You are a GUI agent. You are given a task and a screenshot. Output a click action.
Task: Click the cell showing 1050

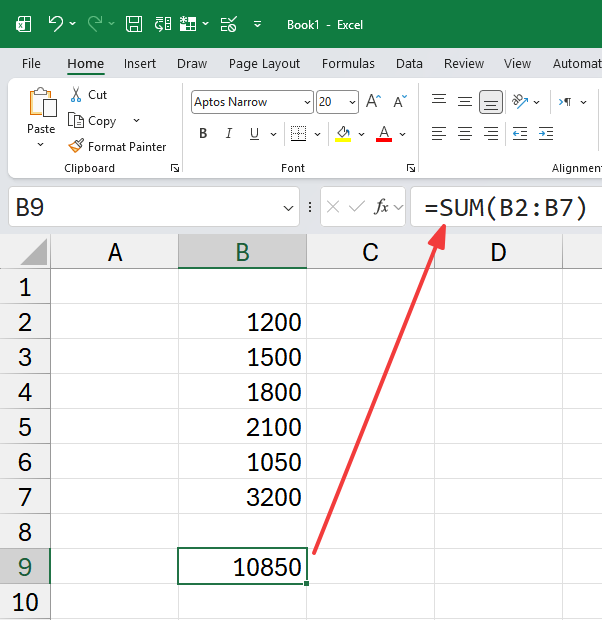pyautogui.click(x=242, y=461)
